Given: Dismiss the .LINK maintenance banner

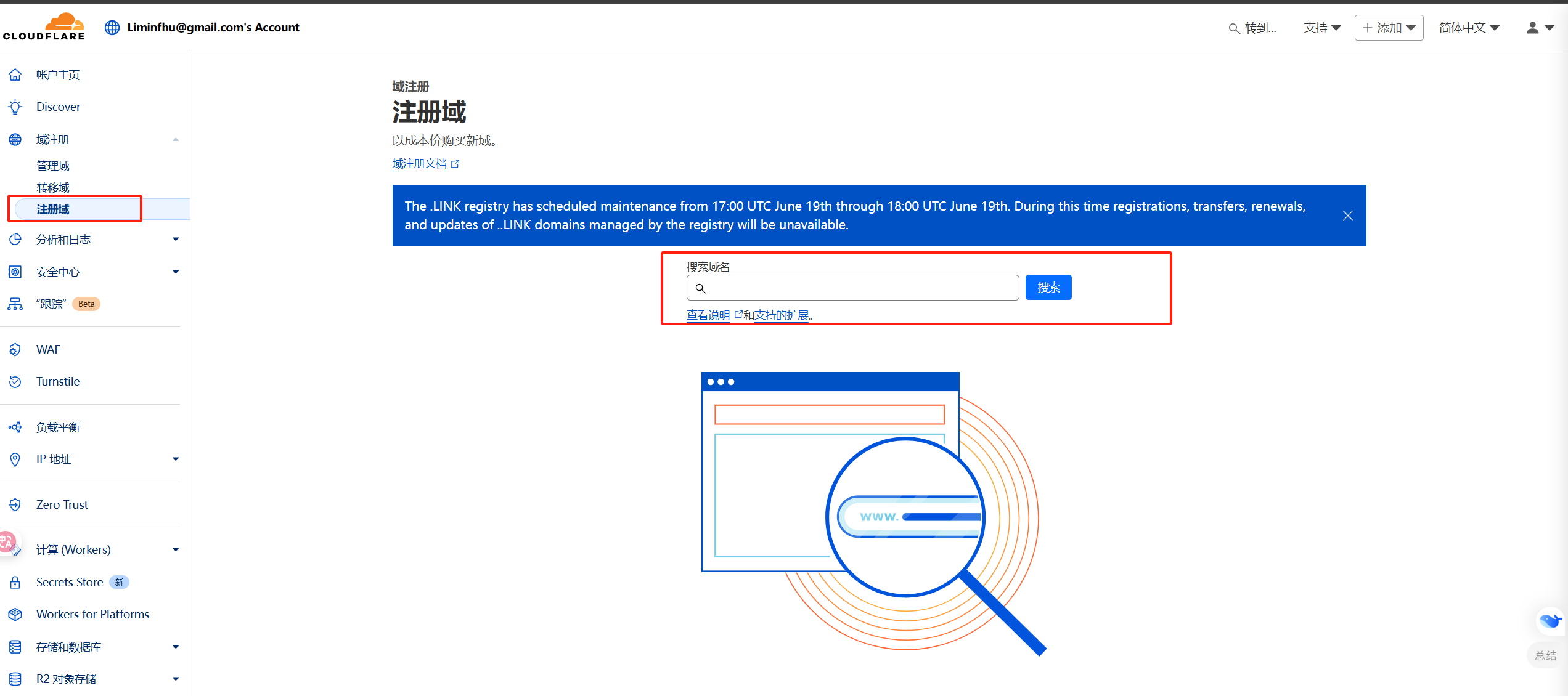Looking at the screenshot, I should (1347, 216).
